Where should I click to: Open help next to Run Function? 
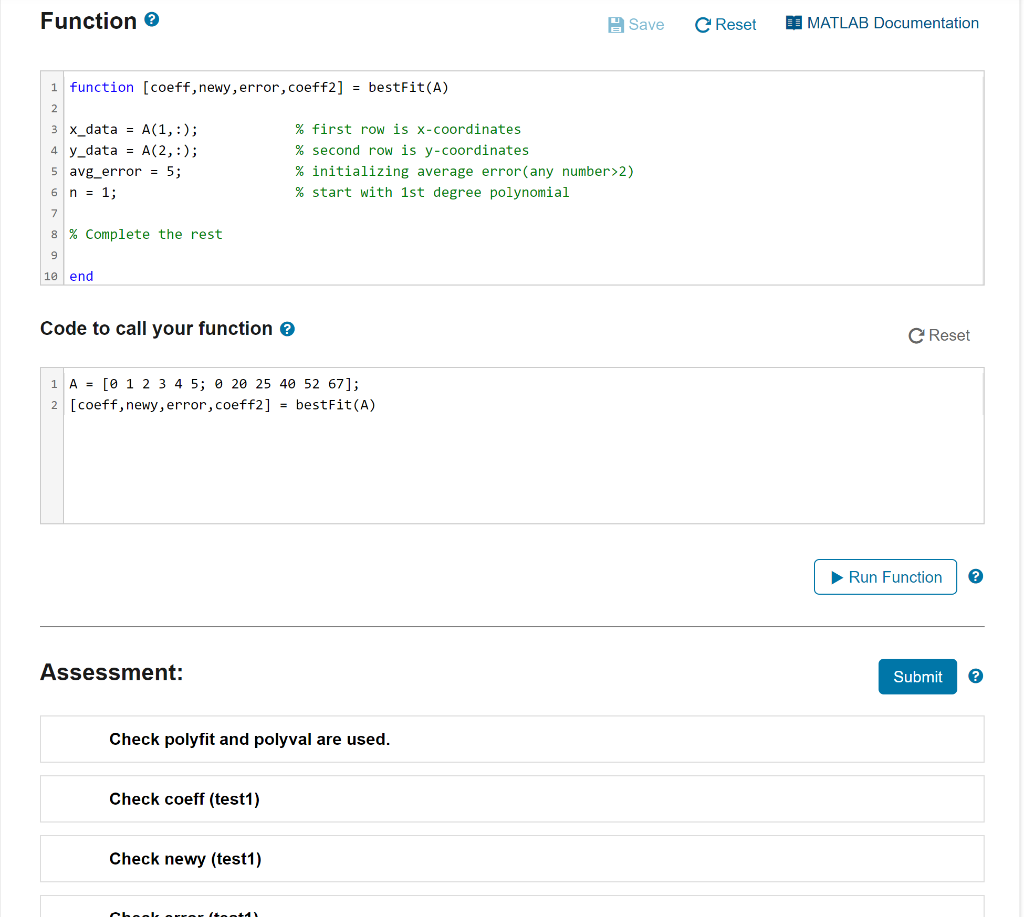(975, 576)
